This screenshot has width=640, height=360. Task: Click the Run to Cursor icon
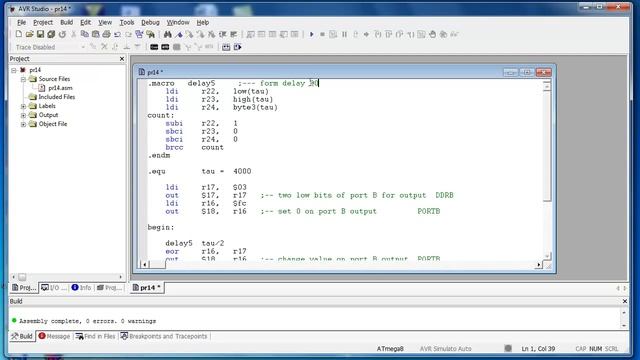point(410,35)
